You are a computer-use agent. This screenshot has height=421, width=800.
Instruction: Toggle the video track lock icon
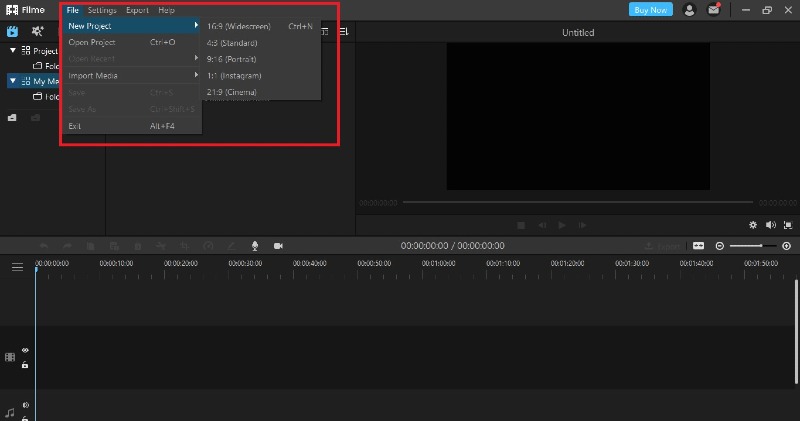pyautogui.click(x=25, y=365)
